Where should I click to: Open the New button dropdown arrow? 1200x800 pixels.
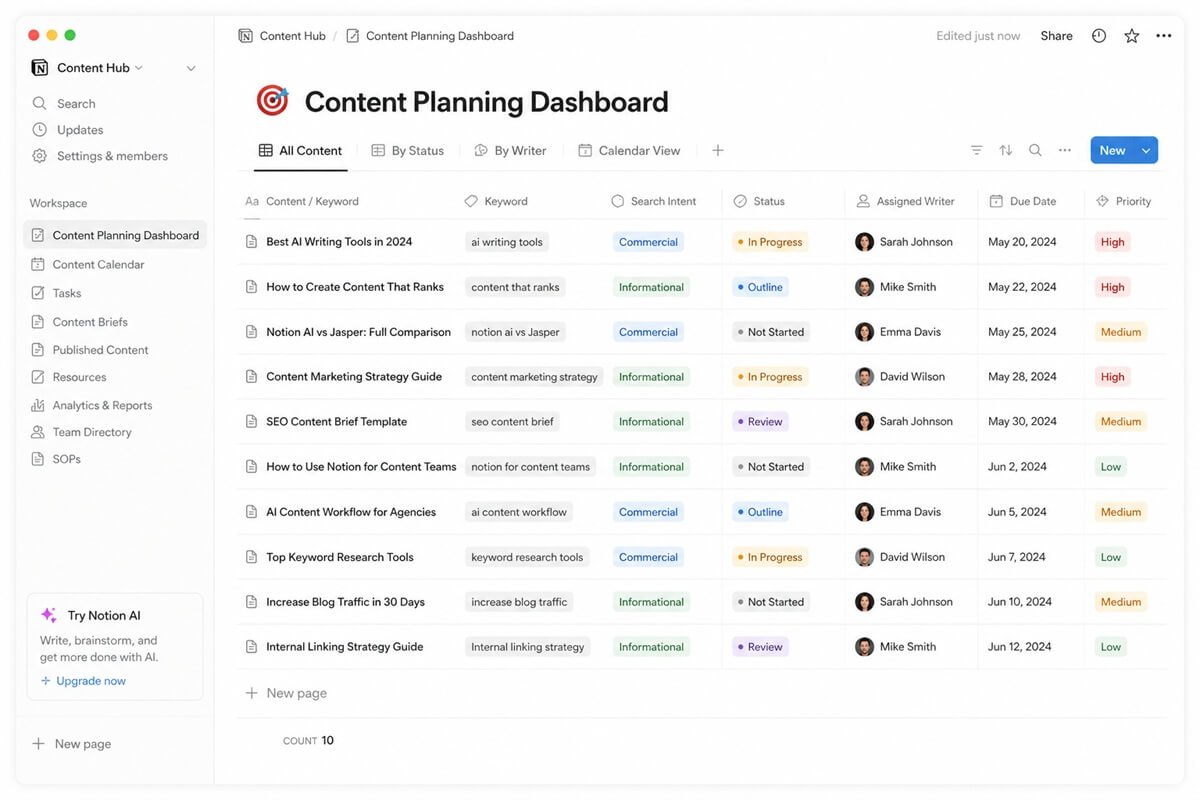pyautogui.click(x=1146, y=150)
